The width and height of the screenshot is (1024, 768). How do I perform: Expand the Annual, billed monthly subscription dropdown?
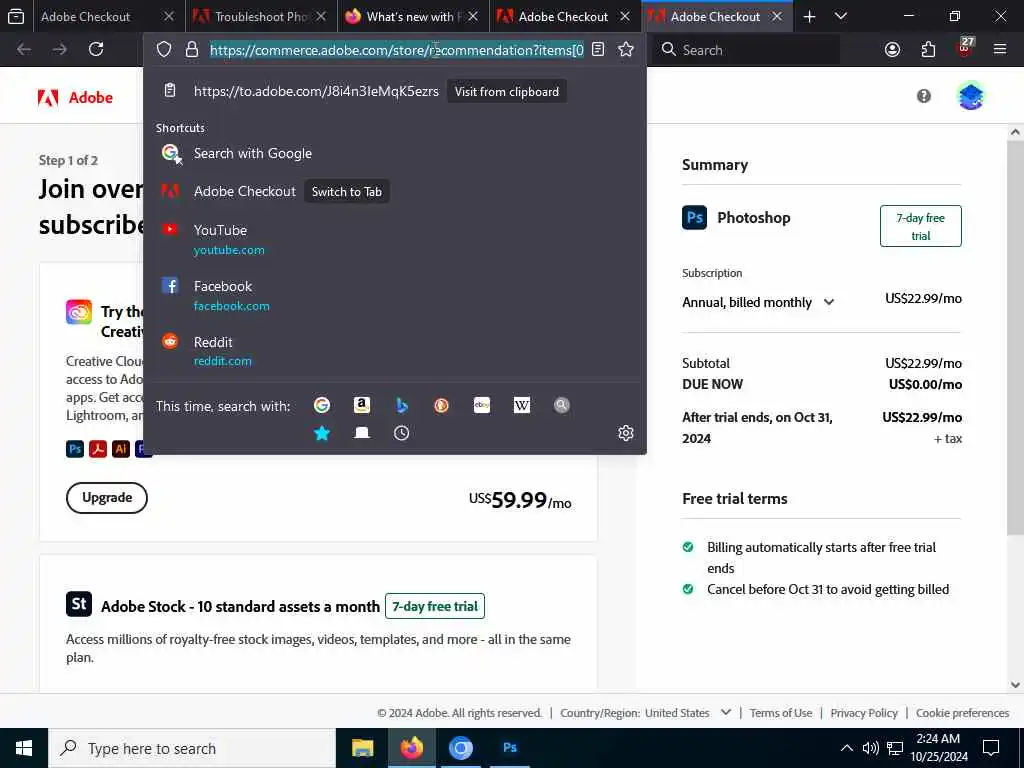point(758,302)
